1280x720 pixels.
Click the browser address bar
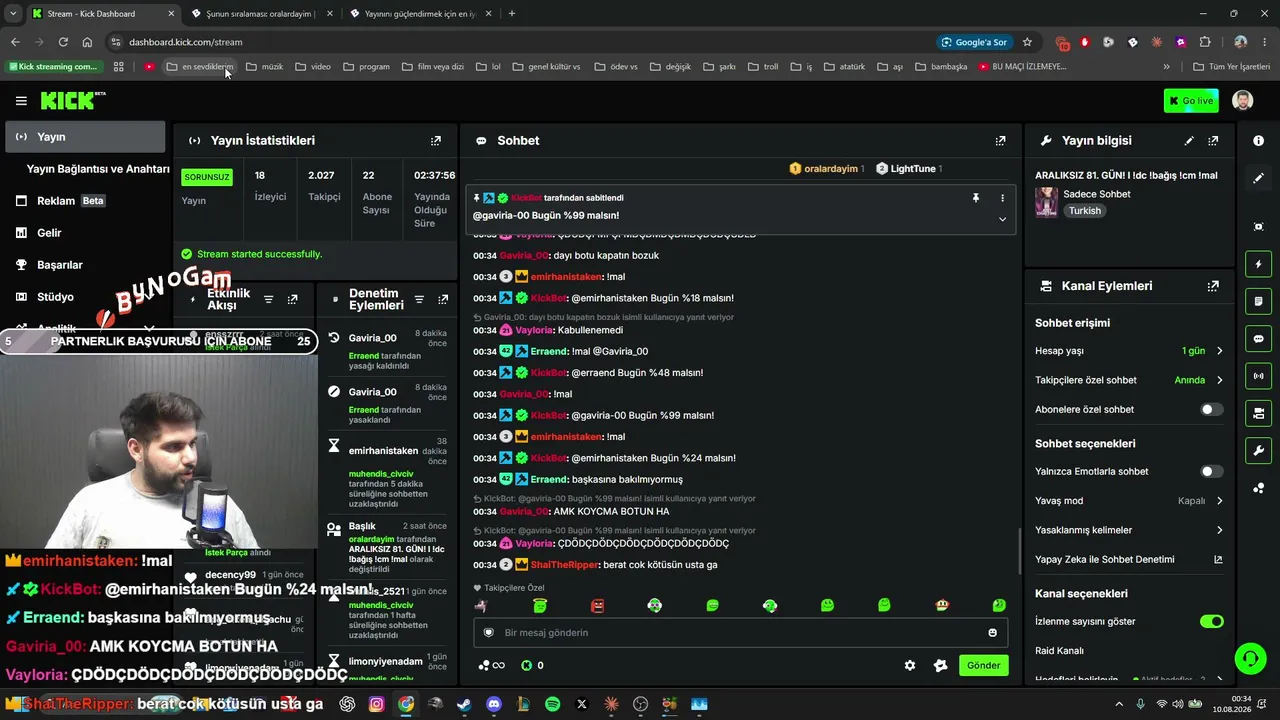coord(520,42)
